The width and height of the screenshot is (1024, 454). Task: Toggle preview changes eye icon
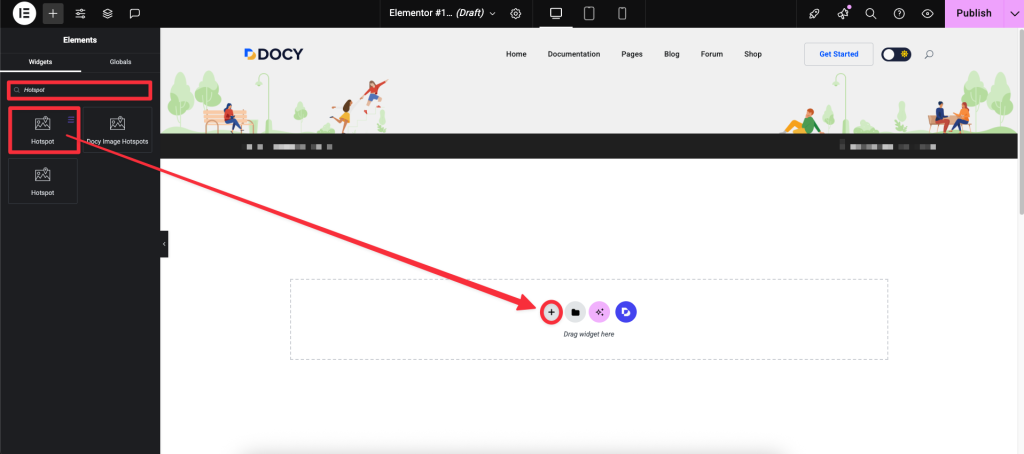tap(927, 14)
